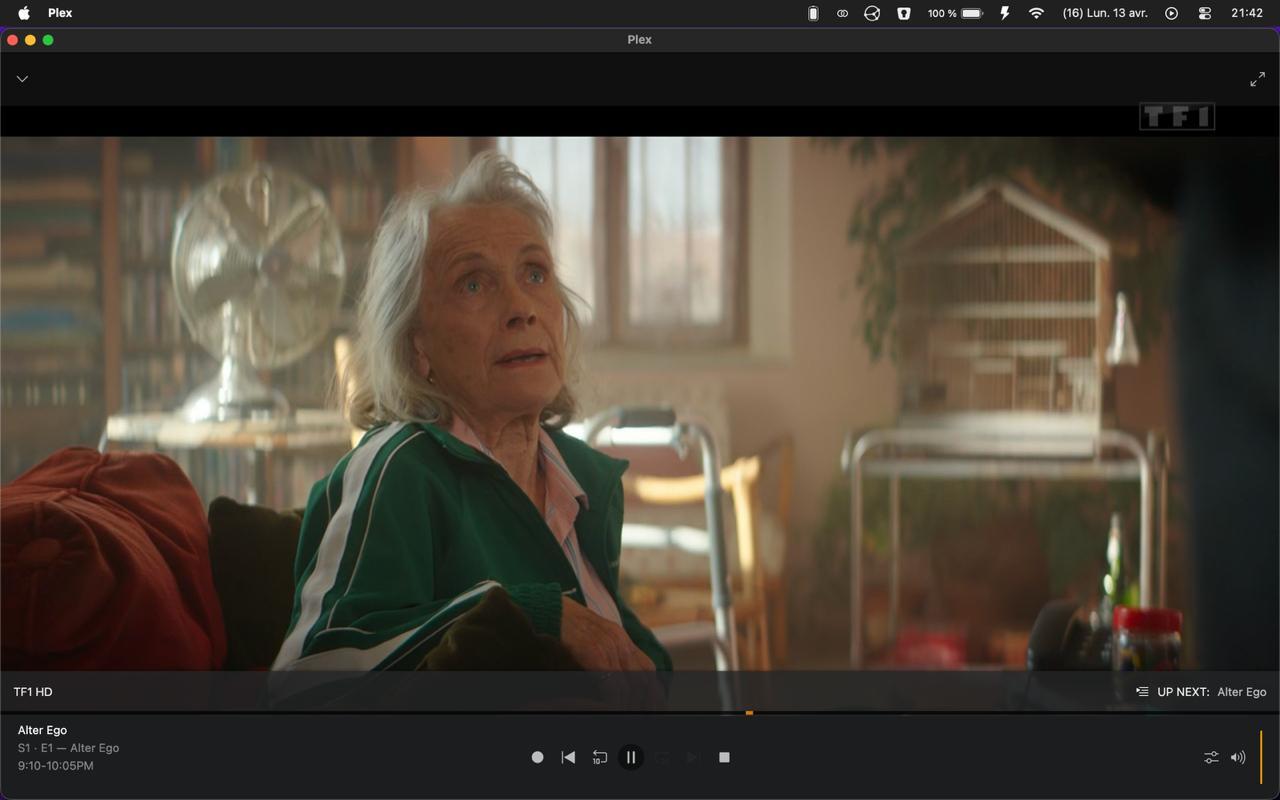The height and width of the screenshot is (800, 1280).
Task: Click the Alter Ego program title
Action: (42, 730)
